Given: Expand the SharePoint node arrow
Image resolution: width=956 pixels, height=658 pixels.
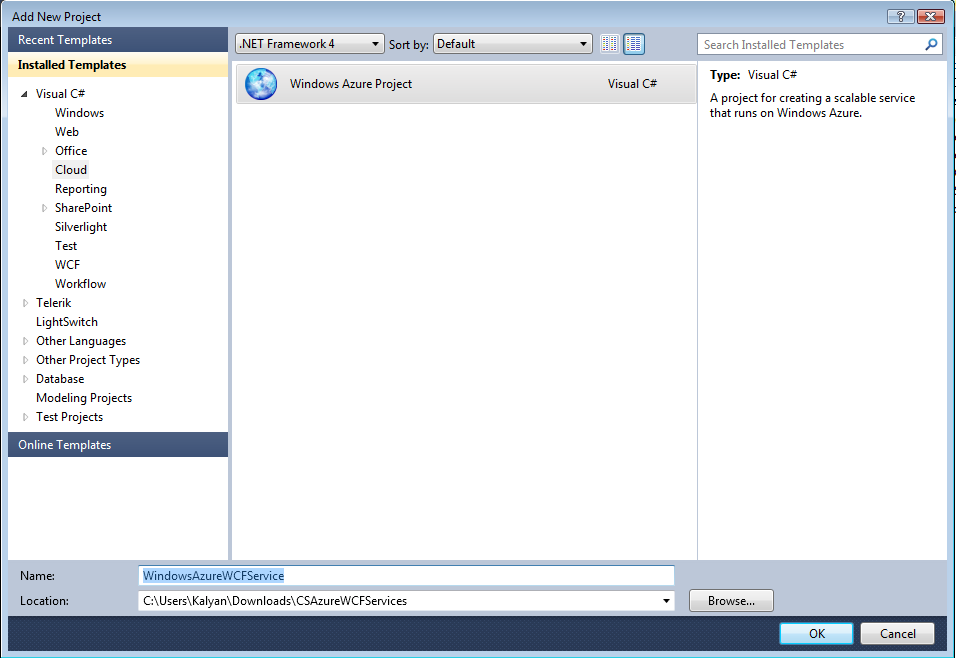Looking at the screenshot, I should tap(45, 208).
